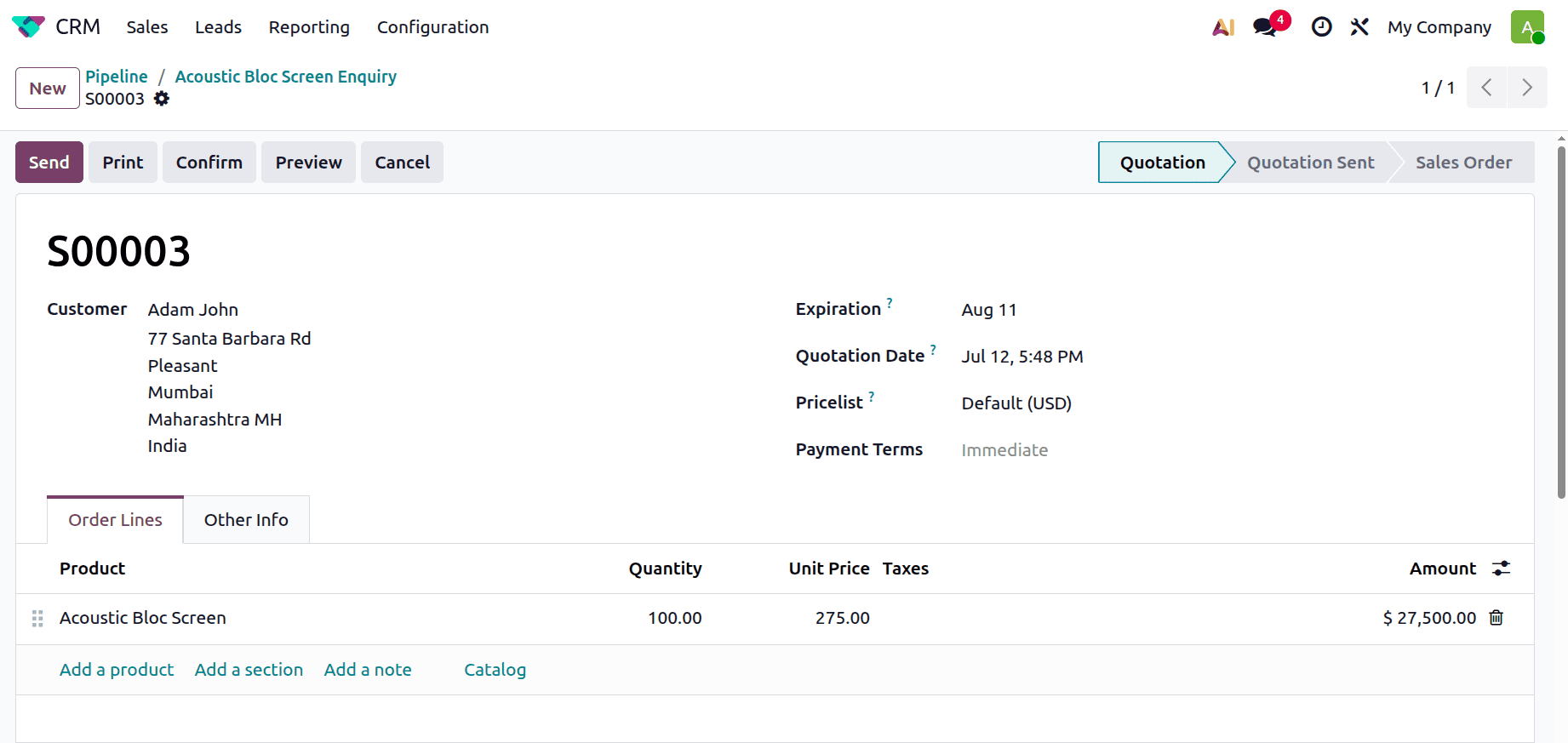Image resolution: width=1568 pixels, height=743 pixels.
Task: Show help tooltip for Quotation Date
Action: point(933,349)
